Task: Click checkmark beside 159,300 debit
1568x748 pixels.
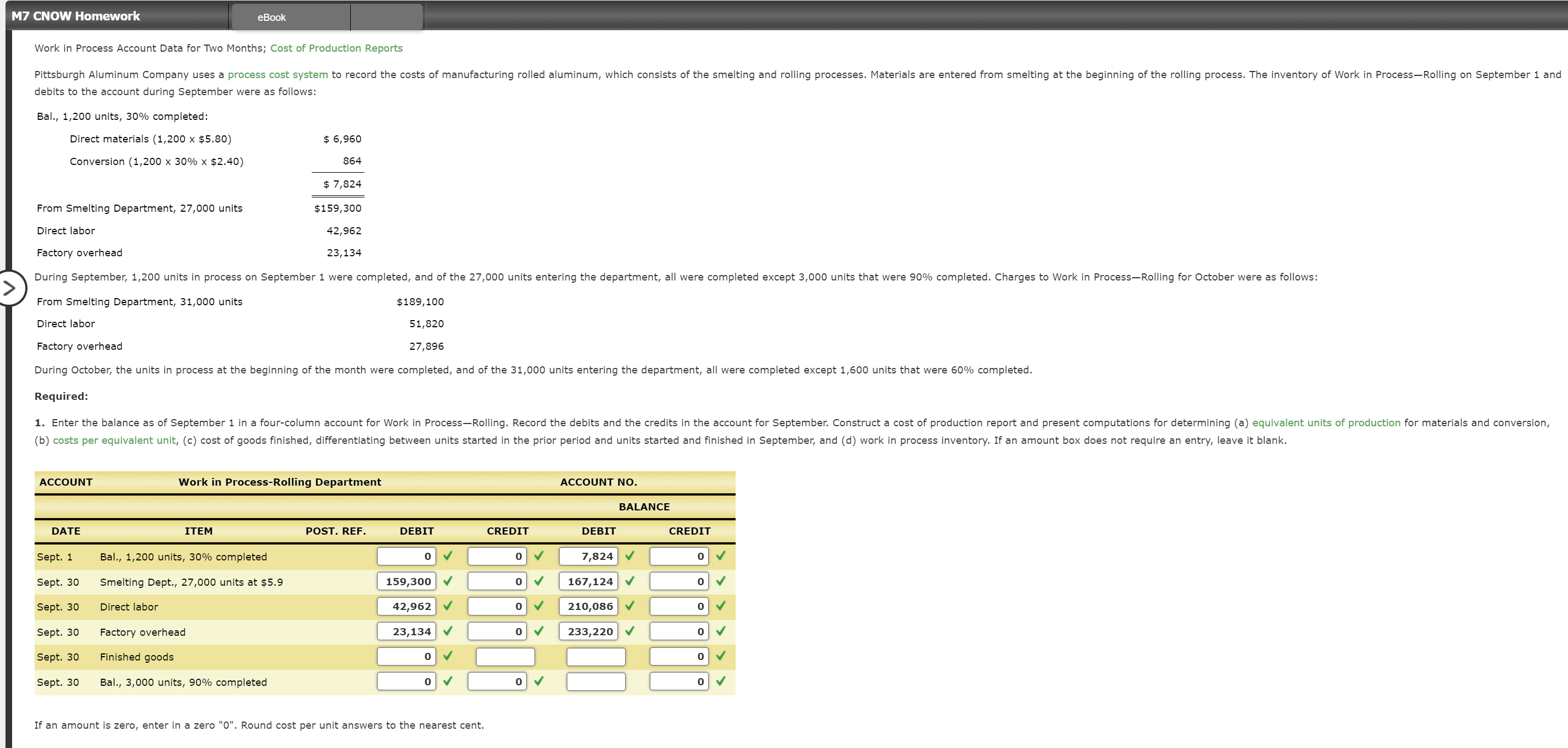Action: [x=448, y=582]
